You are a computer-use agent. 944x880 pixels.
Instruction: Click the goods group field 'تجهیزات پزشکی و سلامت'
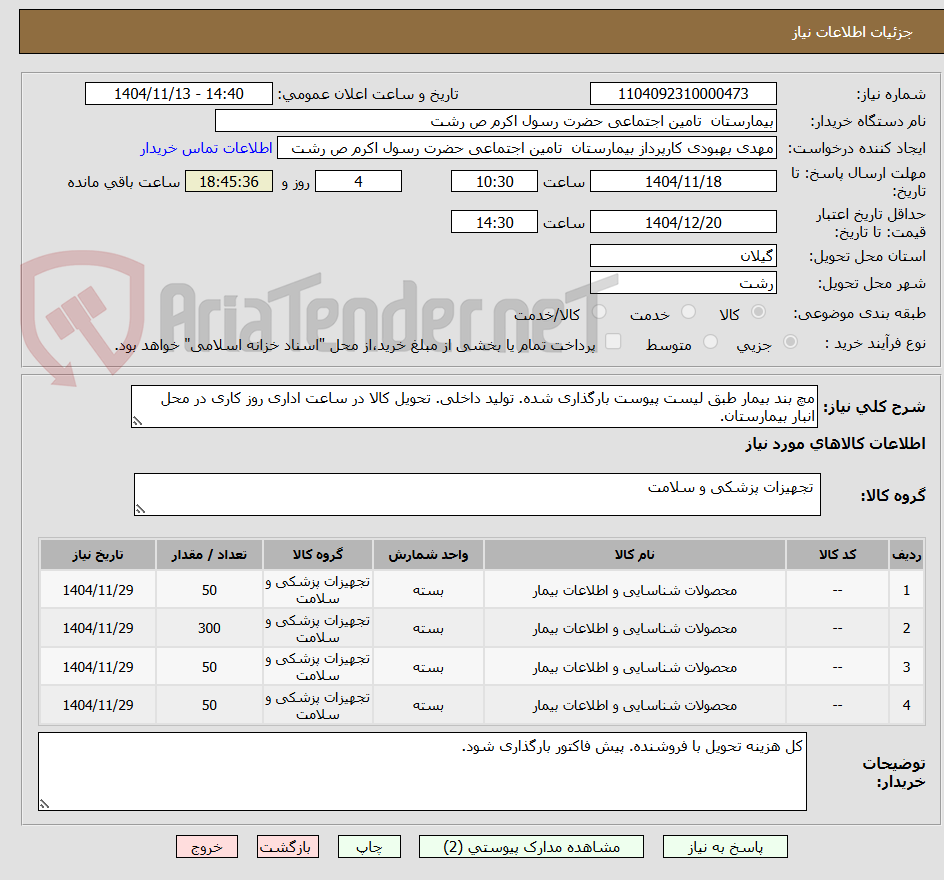click(x=477, y=494)
